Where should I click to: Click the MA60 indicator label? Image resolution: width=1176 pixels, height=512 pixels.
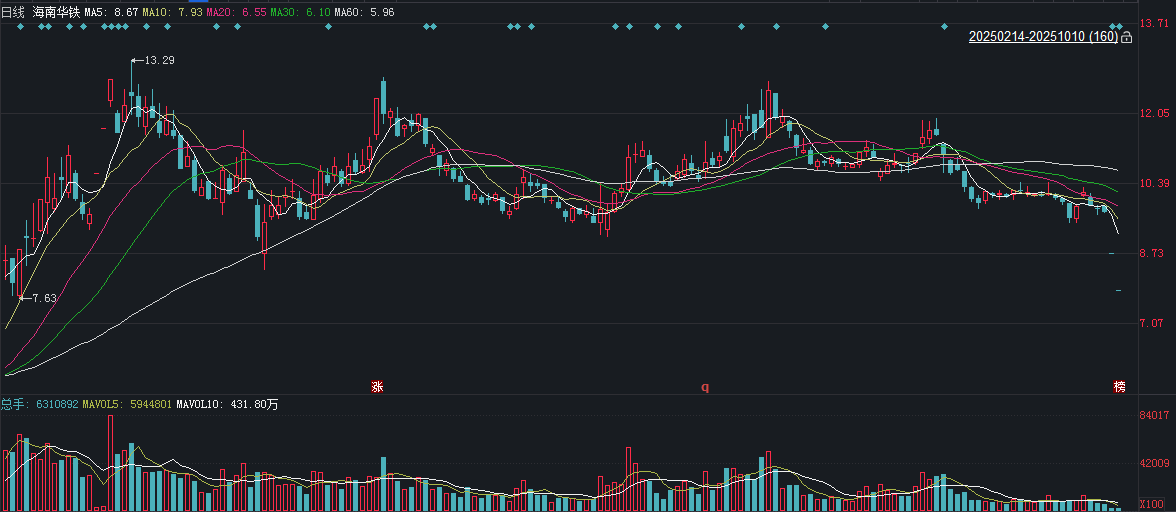click(x=363, y=12)
